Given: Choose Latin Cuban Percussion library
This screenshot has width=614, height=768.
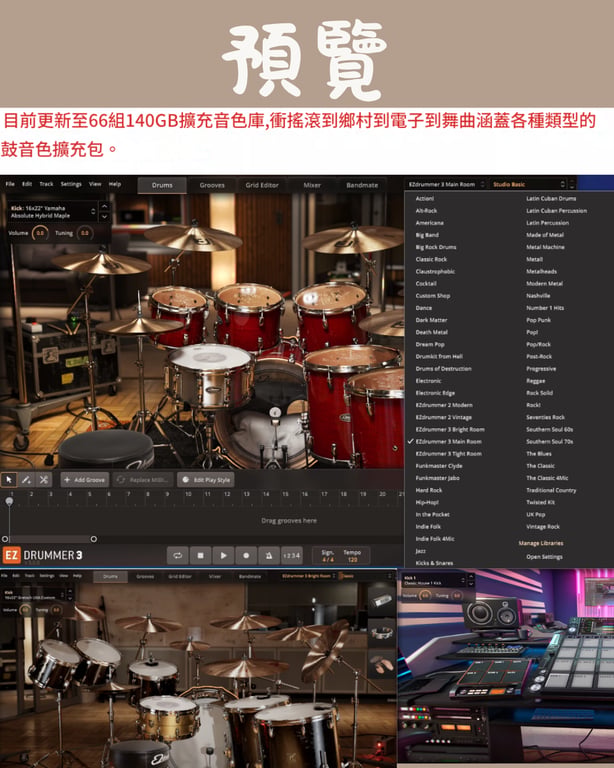Looking at the screenshot, I should coord(557,211).
